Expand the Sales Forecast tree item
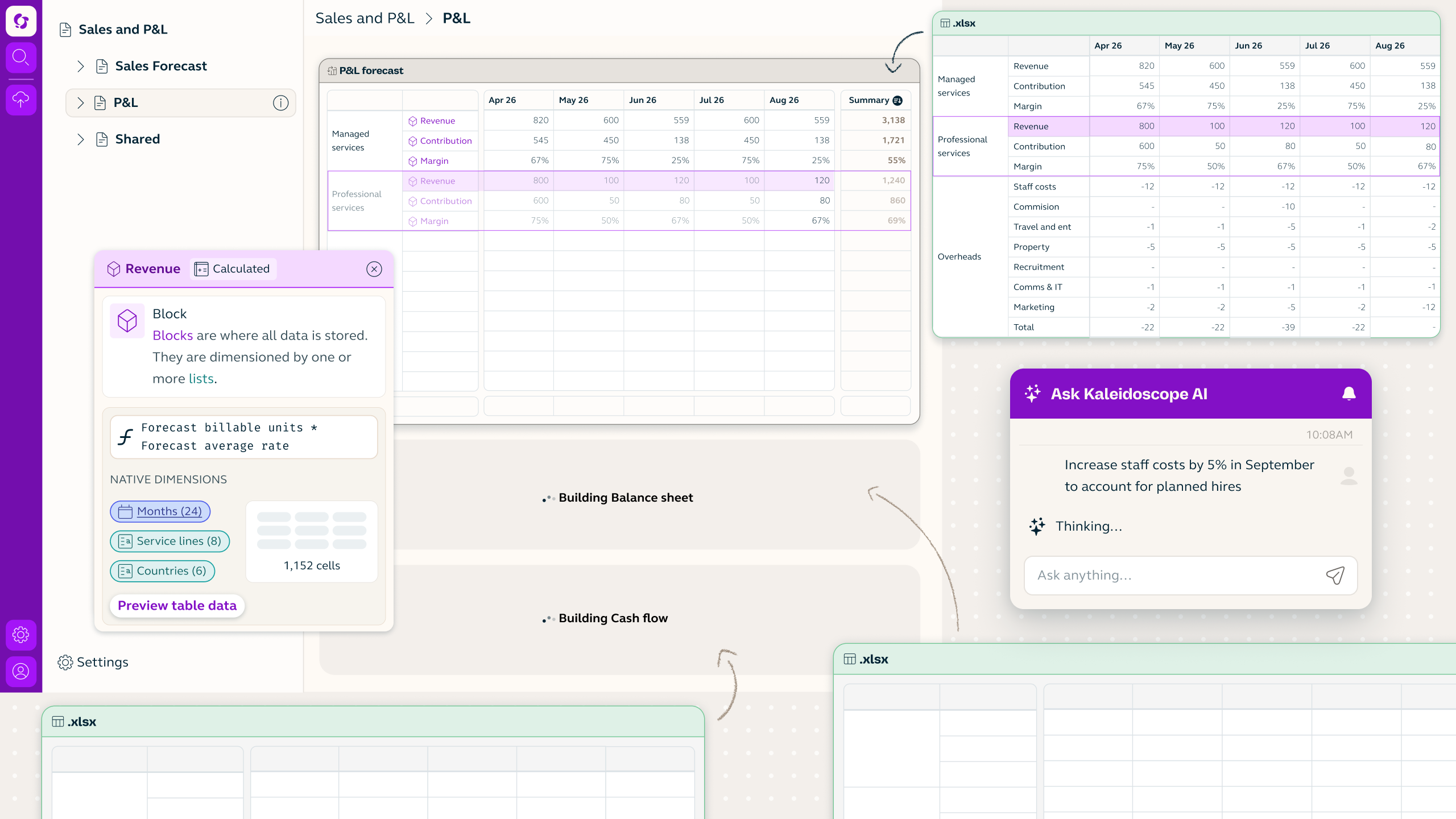This screenshot has width=1456, height=819. pyautogui.click(x=81, y=67)
